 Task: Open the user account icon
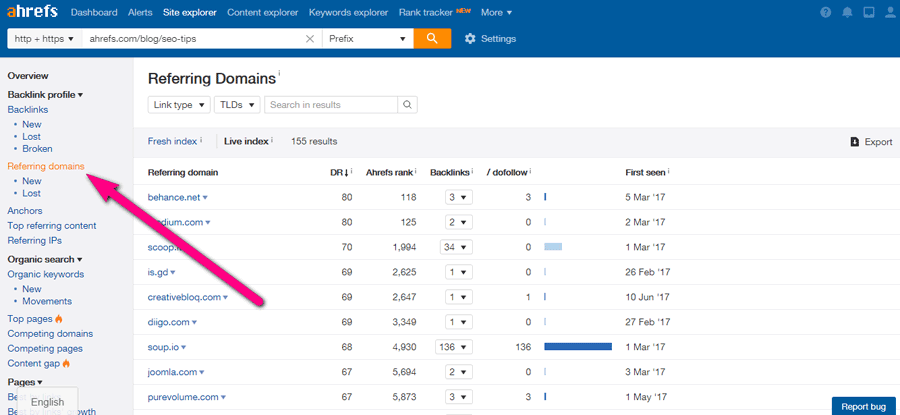click(889, 12)
